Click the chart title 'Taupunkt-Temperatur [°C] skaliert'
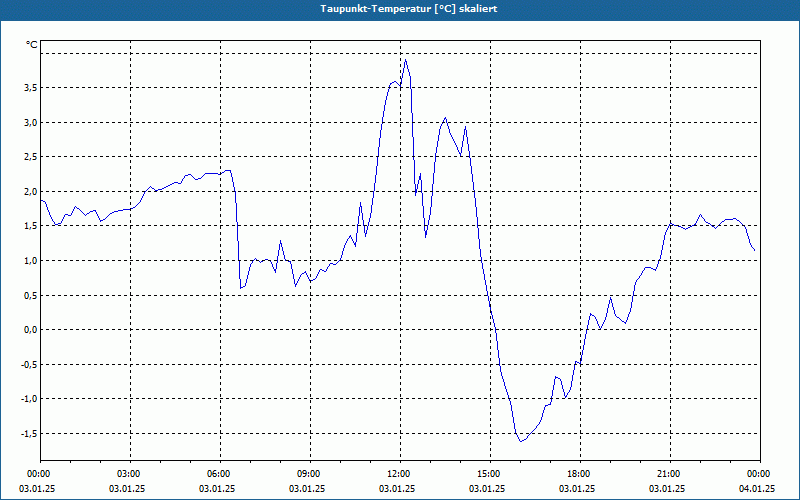The width and height of the screenshot is (800, 500). point(409,9)
